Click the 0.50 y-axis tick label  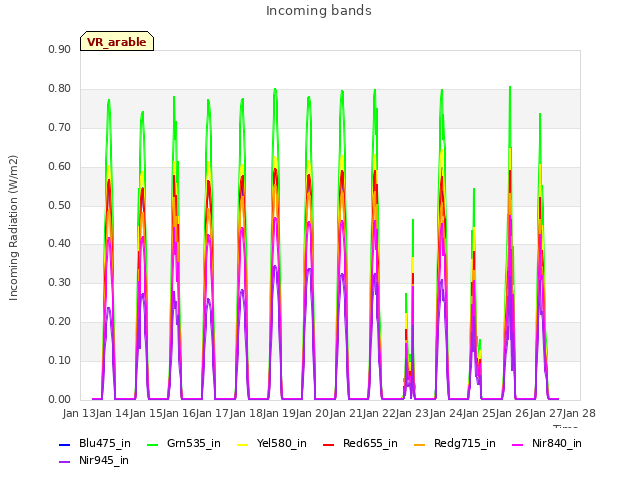tap(60, 205)
